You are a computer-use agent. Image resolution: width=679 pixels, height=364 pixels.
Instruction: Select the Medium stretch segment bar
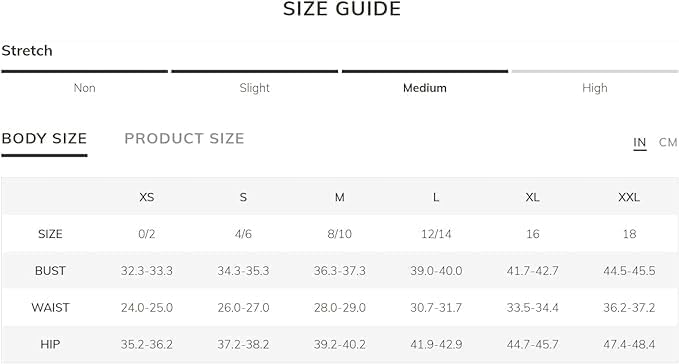[x=425, y=71]
